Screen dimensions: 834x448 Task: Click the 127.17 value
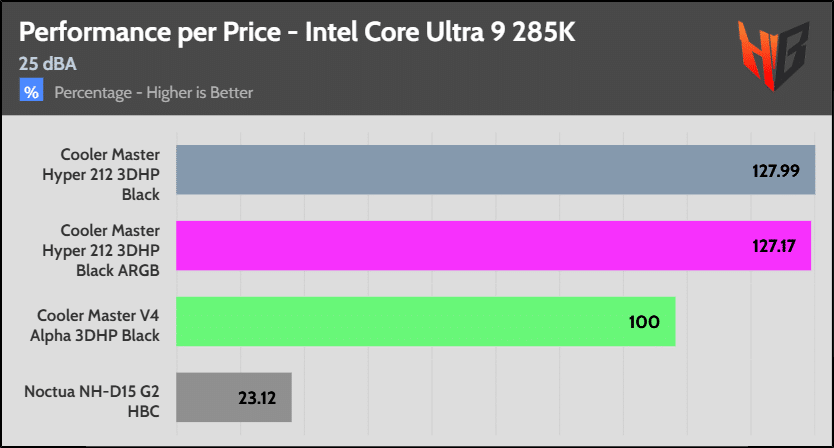point(775,246)
